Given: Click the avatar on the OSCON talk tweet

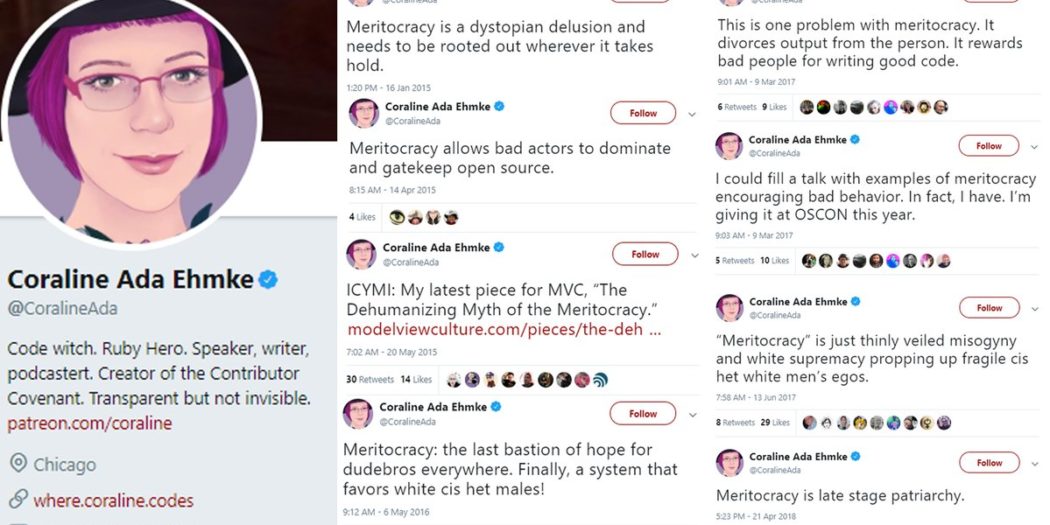Looking at the screenshot, I should (729, 146).
